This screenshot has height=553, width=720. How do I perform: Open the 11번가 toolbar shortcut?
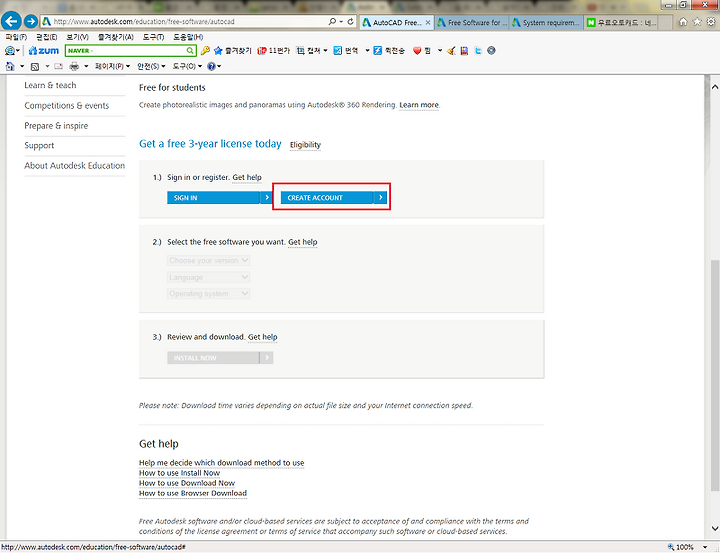click(x=274, y=51)
